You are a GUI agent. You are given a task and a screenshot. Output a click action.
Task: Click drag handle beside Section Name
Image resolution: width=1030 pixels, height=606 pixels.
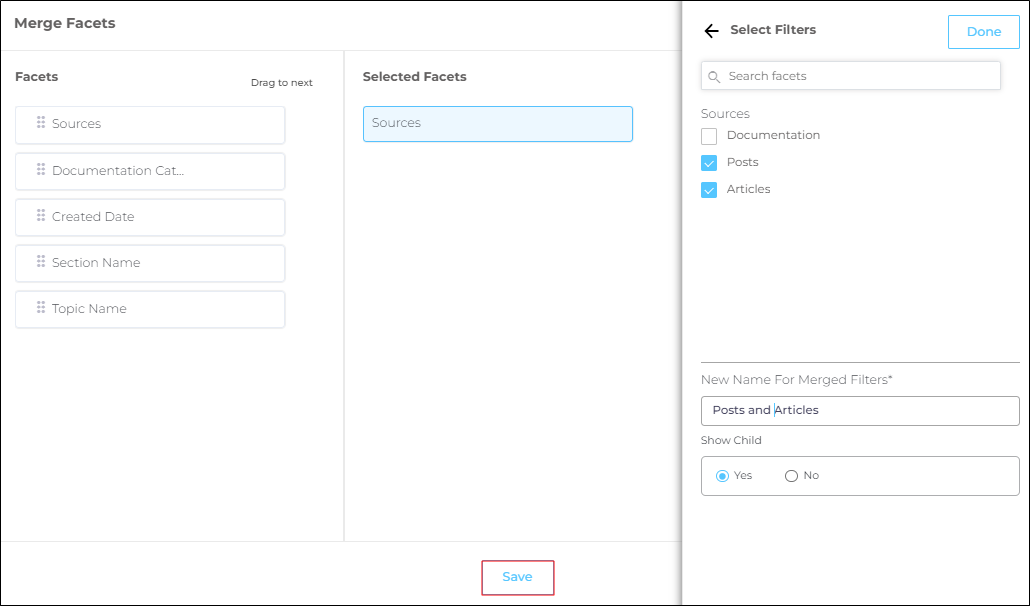pyautogui.click(x=41, y=262)
